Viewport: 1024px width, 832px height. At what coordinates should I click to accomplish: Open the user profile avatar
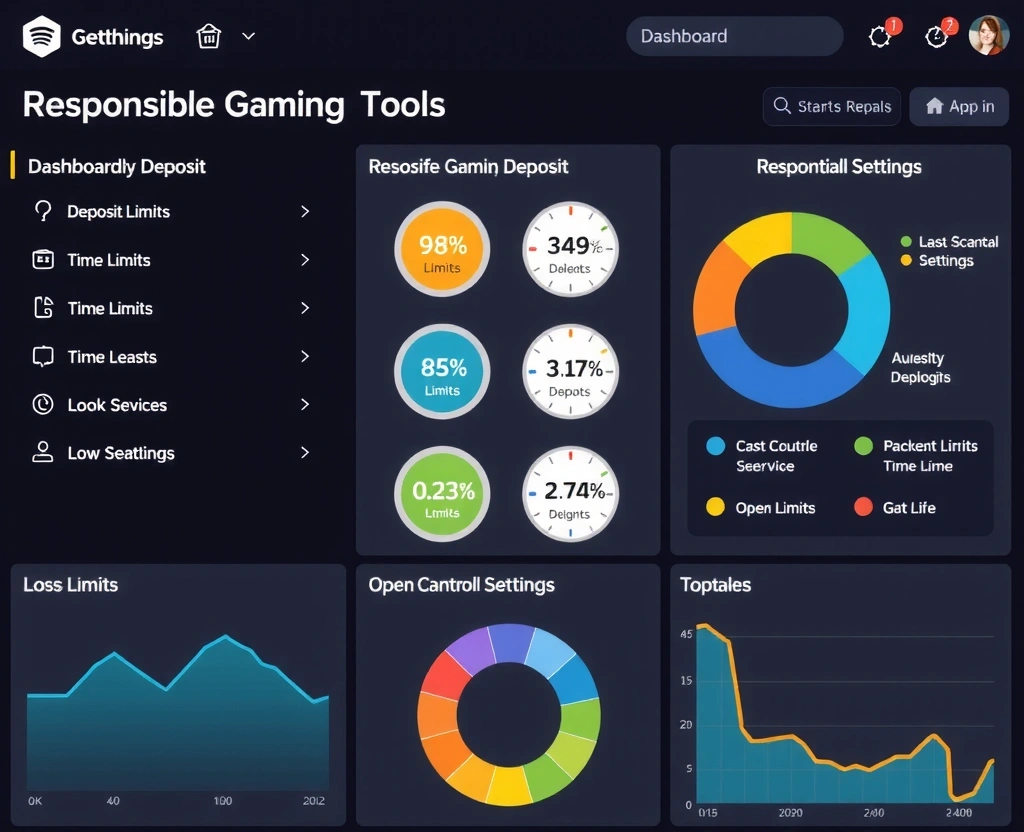989,35
